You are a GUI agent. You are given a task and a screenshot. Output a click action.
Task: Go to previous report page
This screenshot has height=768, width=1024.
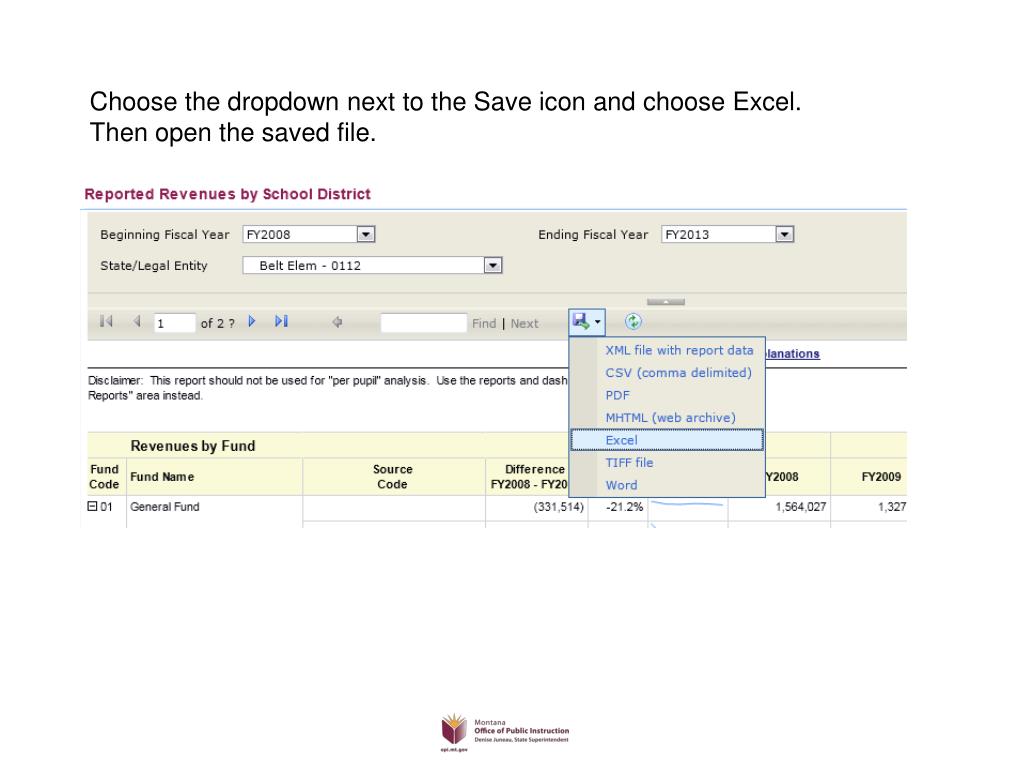pos(137,321)
